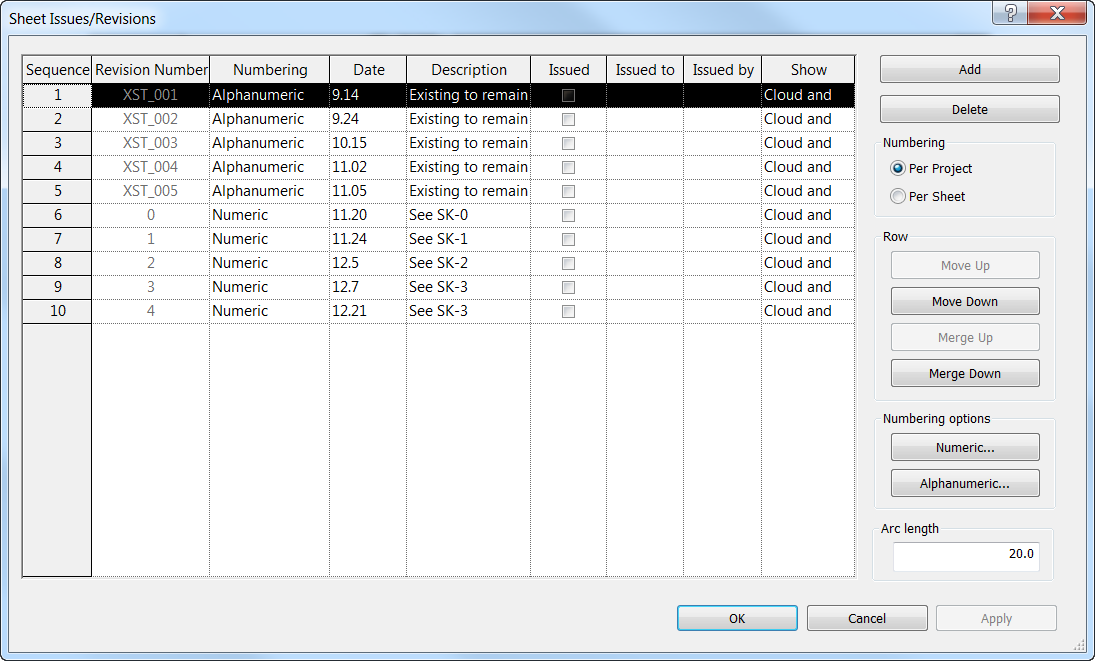The image size is (1095, 661).
Task: Click the Date cell 12.21
Action: 368,311
